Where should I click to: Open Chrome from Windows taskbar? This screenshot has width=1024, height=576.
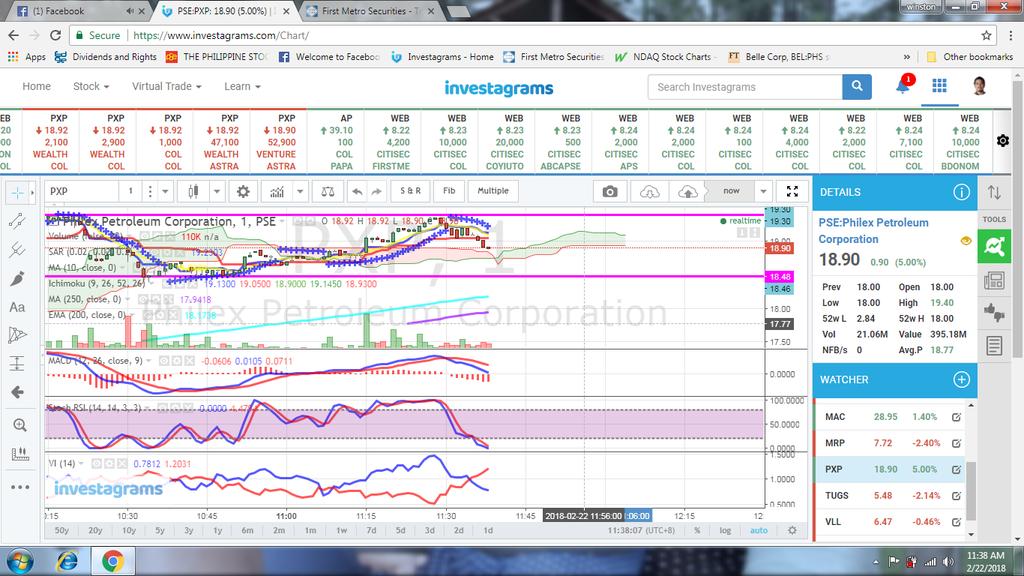(112, 561)
